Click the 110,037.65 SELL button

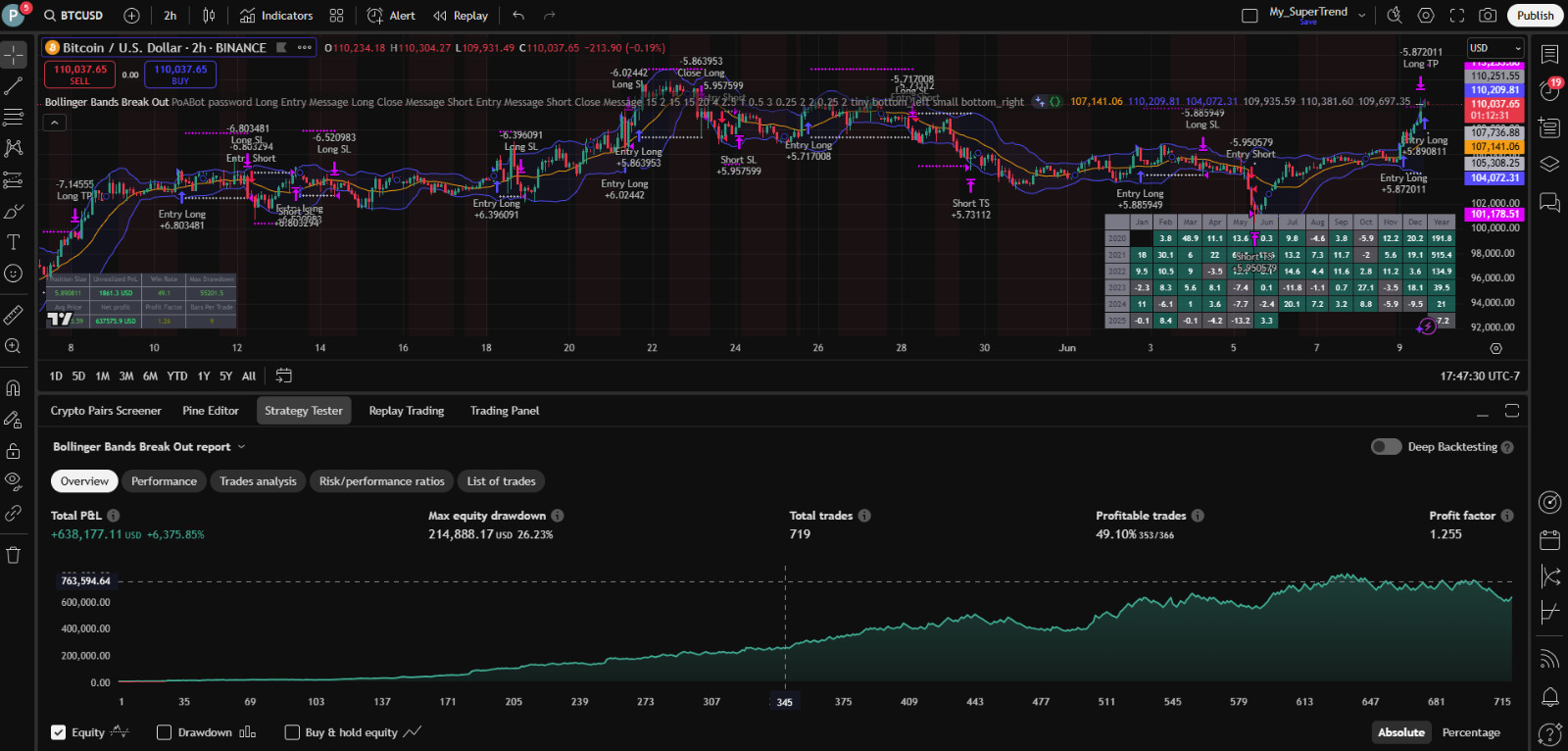pyautogui.click(x=79, y=75)
